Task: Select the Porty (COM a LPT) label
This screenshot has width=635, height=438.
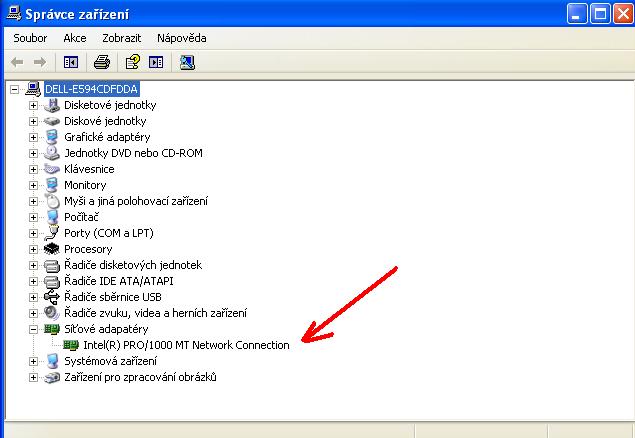Action: point(109,233)
